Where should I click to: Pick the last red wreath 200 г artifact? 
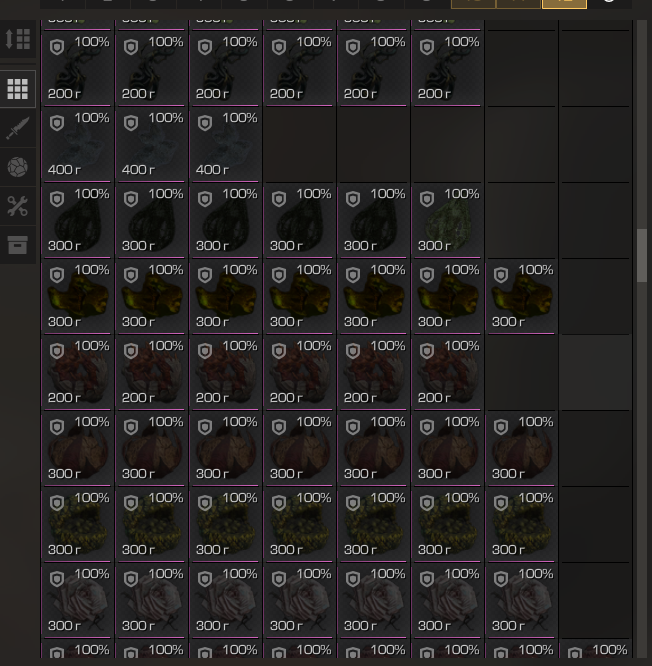[x=447, y=373]
